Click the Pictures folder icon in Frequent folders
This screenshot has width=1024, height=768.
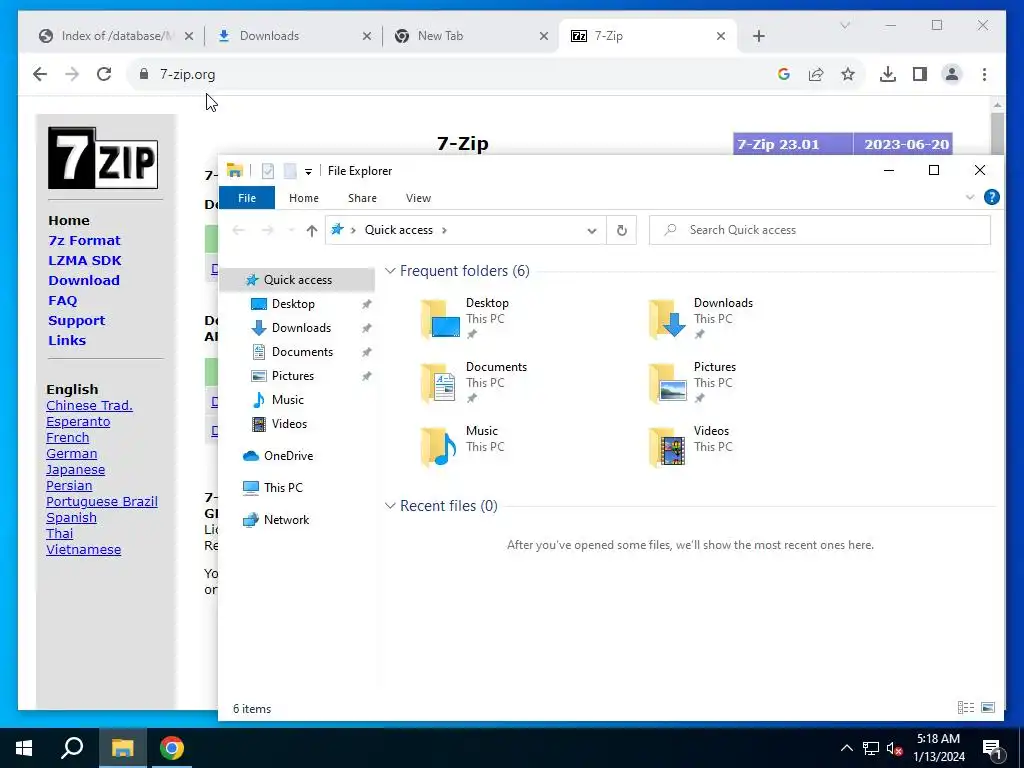point(667,383)
